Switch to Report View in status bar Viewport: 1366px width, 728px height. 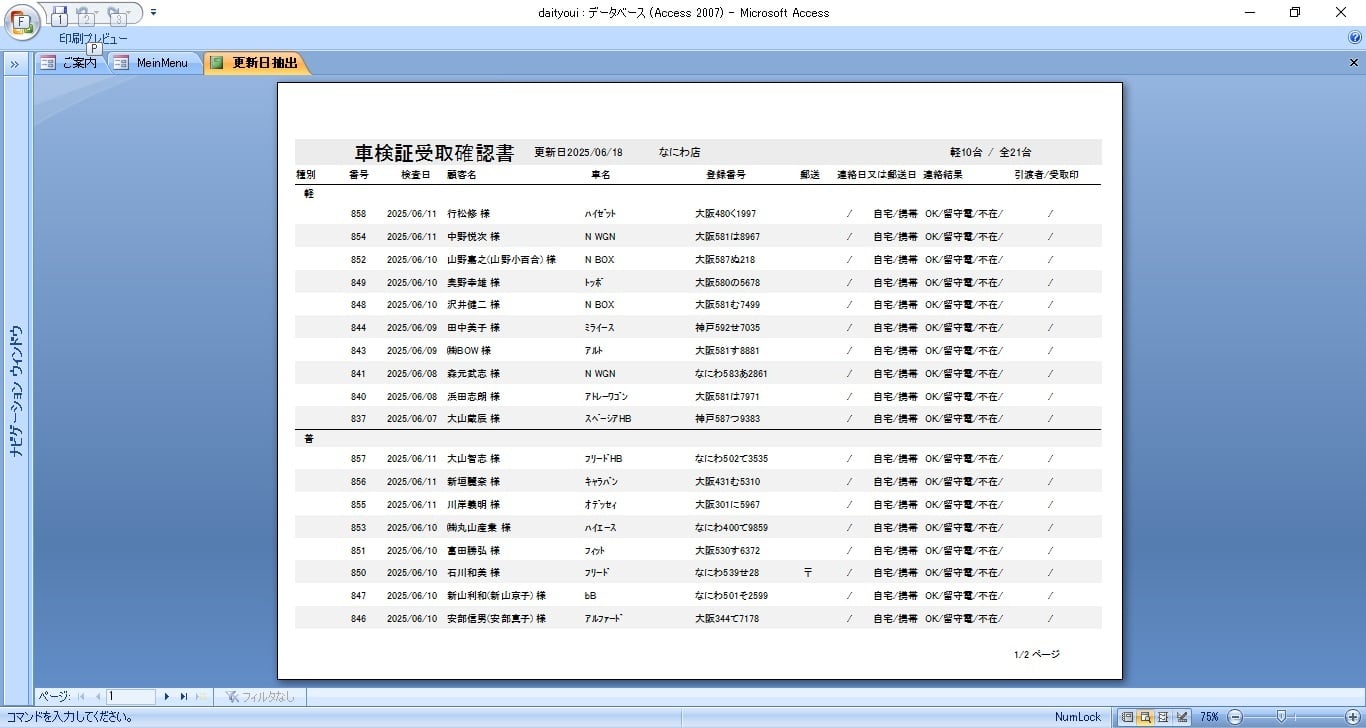pyautogui.click(x=1127, y=717)
